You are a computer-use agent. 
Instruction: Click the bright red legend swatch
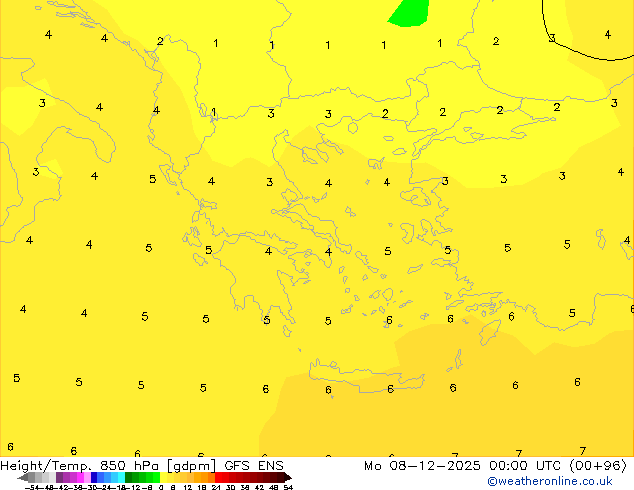pos(218,477)
